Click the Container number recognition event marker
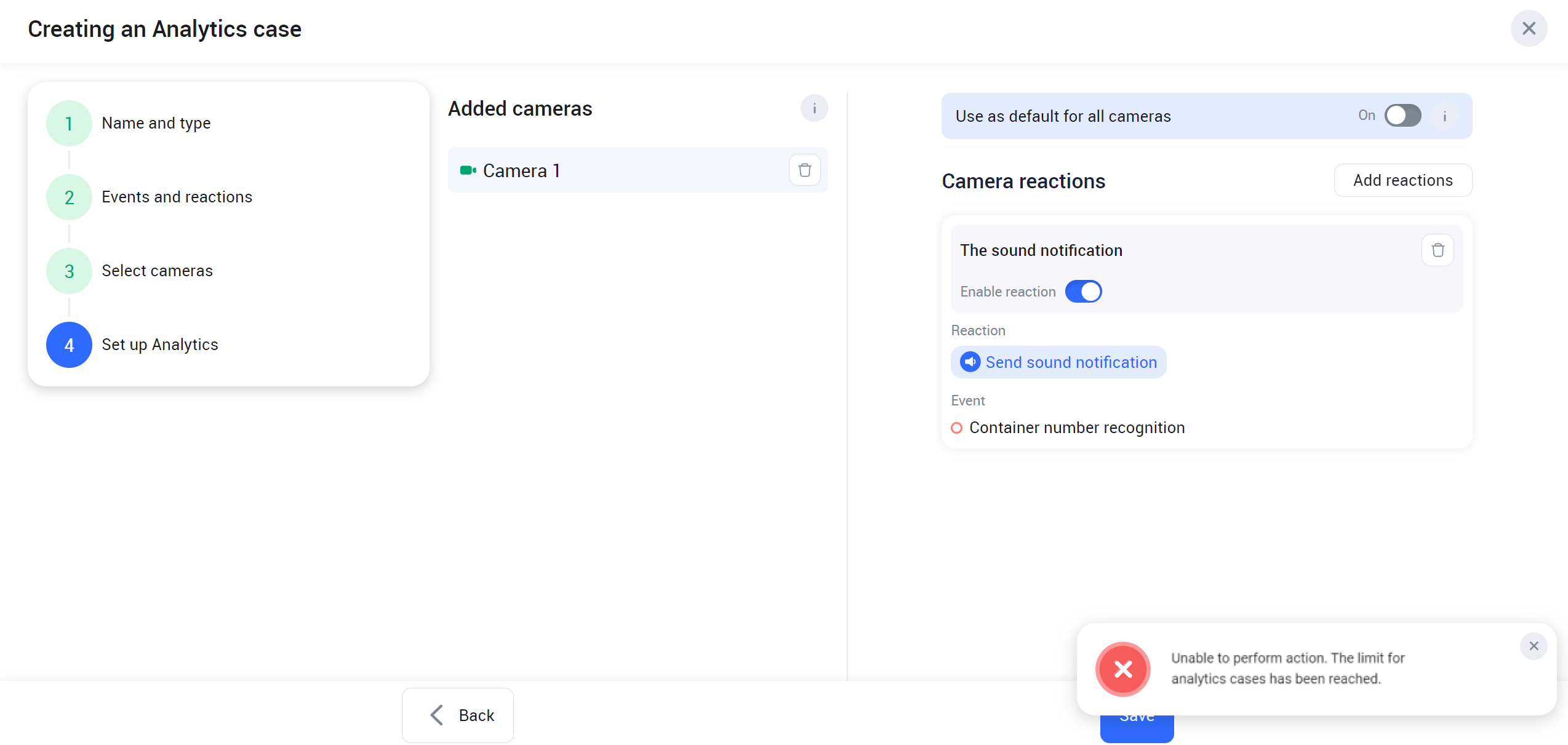The height and width of the screenshot is (745, 1568). click(x=956, y=428)
